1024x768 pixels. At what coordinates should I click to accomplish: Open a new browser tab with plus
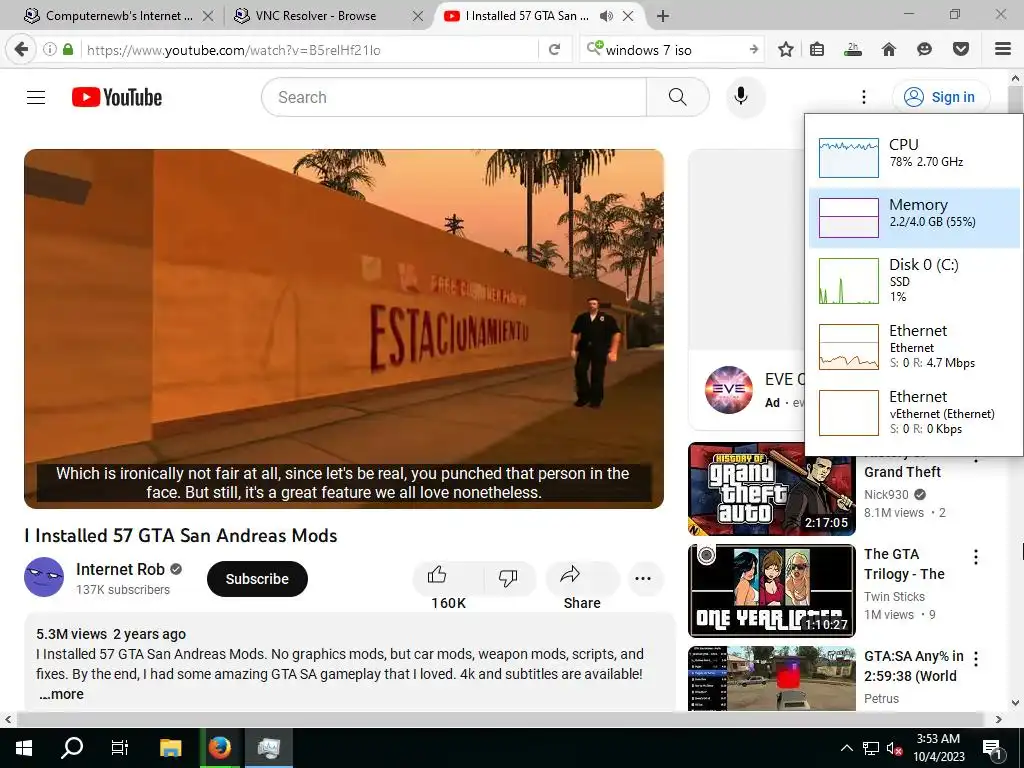[x=662, y=16]
